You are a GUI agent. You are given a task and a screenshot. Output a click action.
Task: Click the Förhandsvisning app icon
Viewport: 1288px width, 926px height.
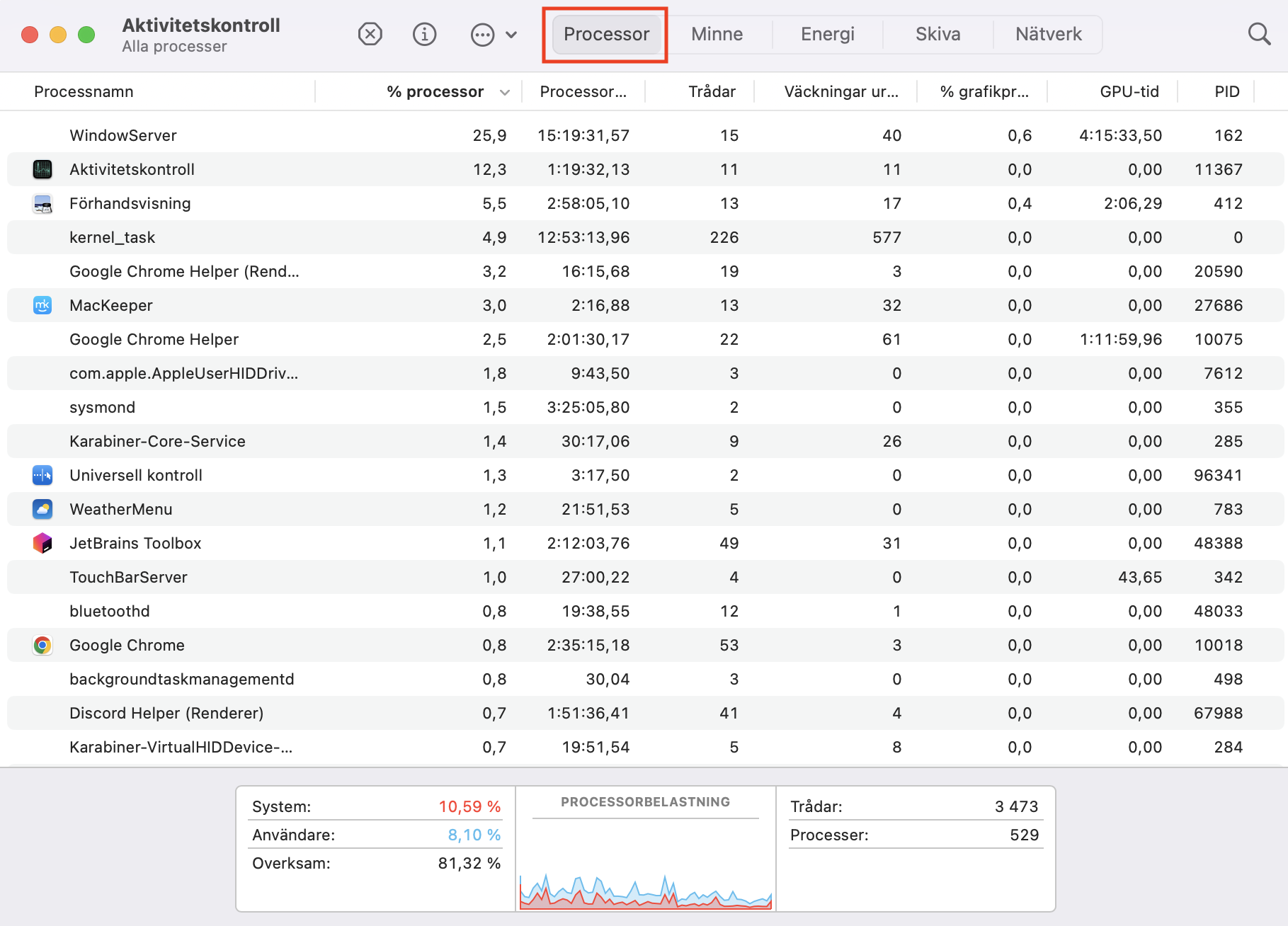click(x=42, y=203)
